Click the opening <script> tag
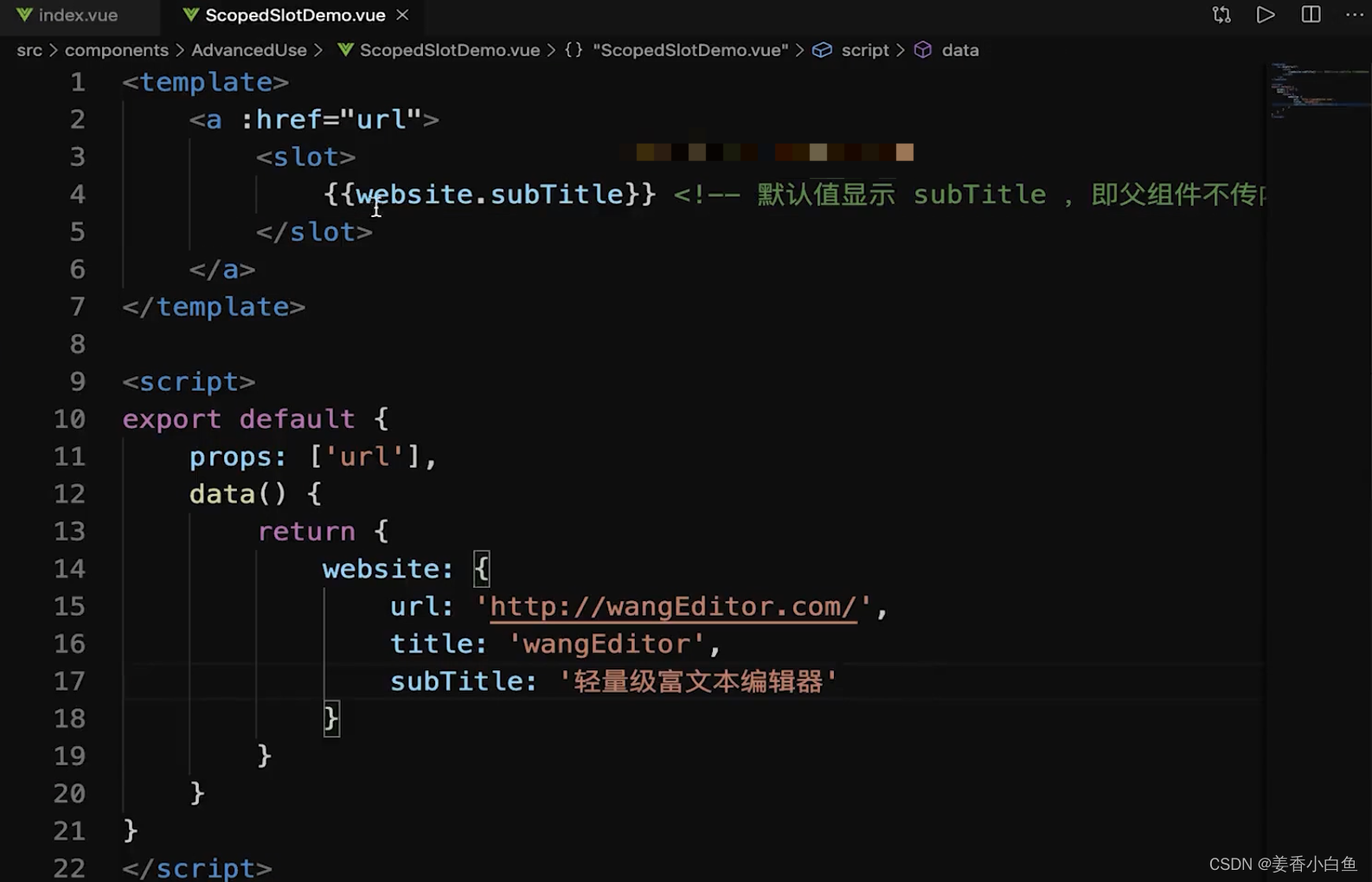The height and width of the screenshot is (882, 1372). click(x=189, y=381)
